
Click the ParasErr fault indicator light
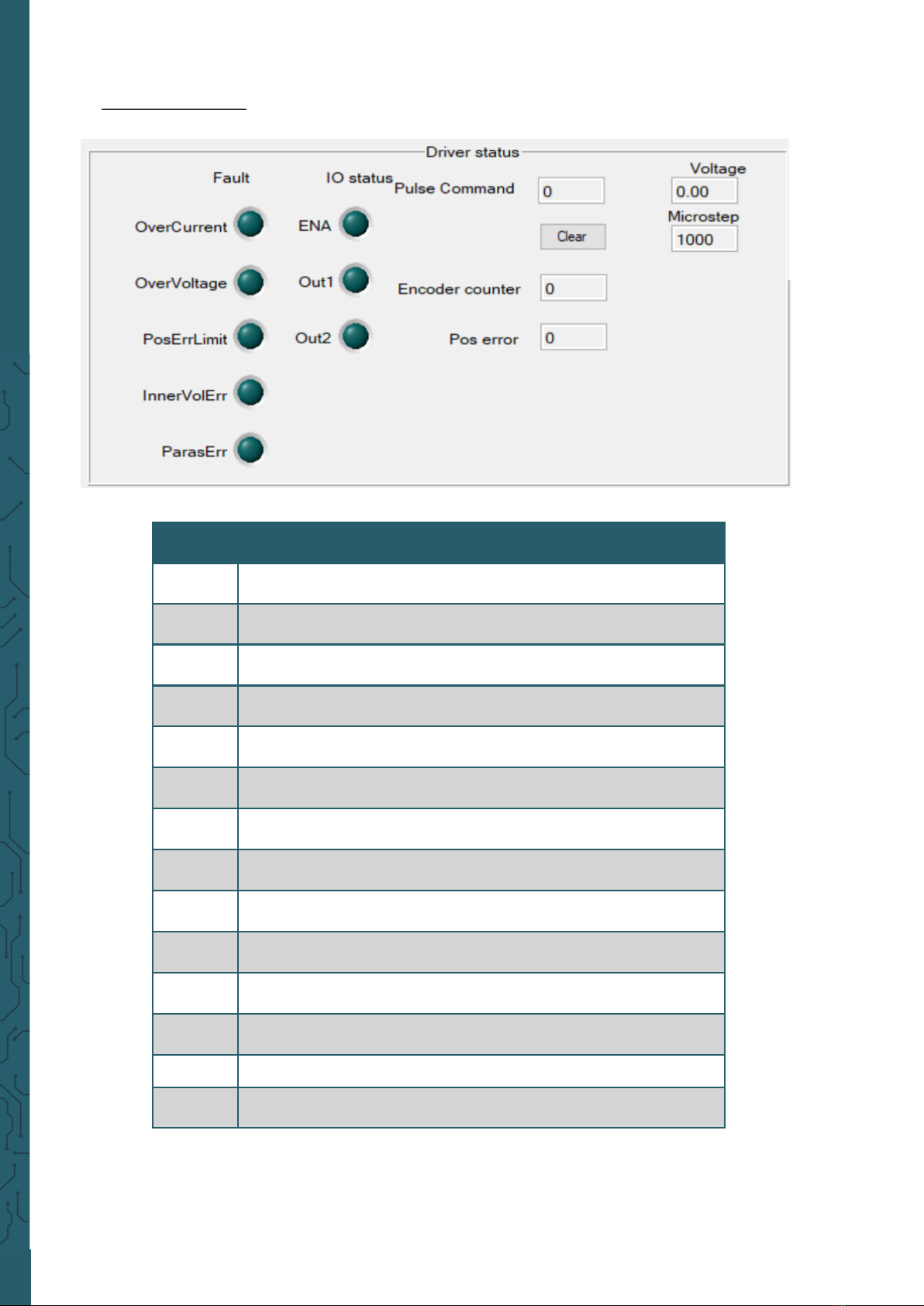pos(250,450)
